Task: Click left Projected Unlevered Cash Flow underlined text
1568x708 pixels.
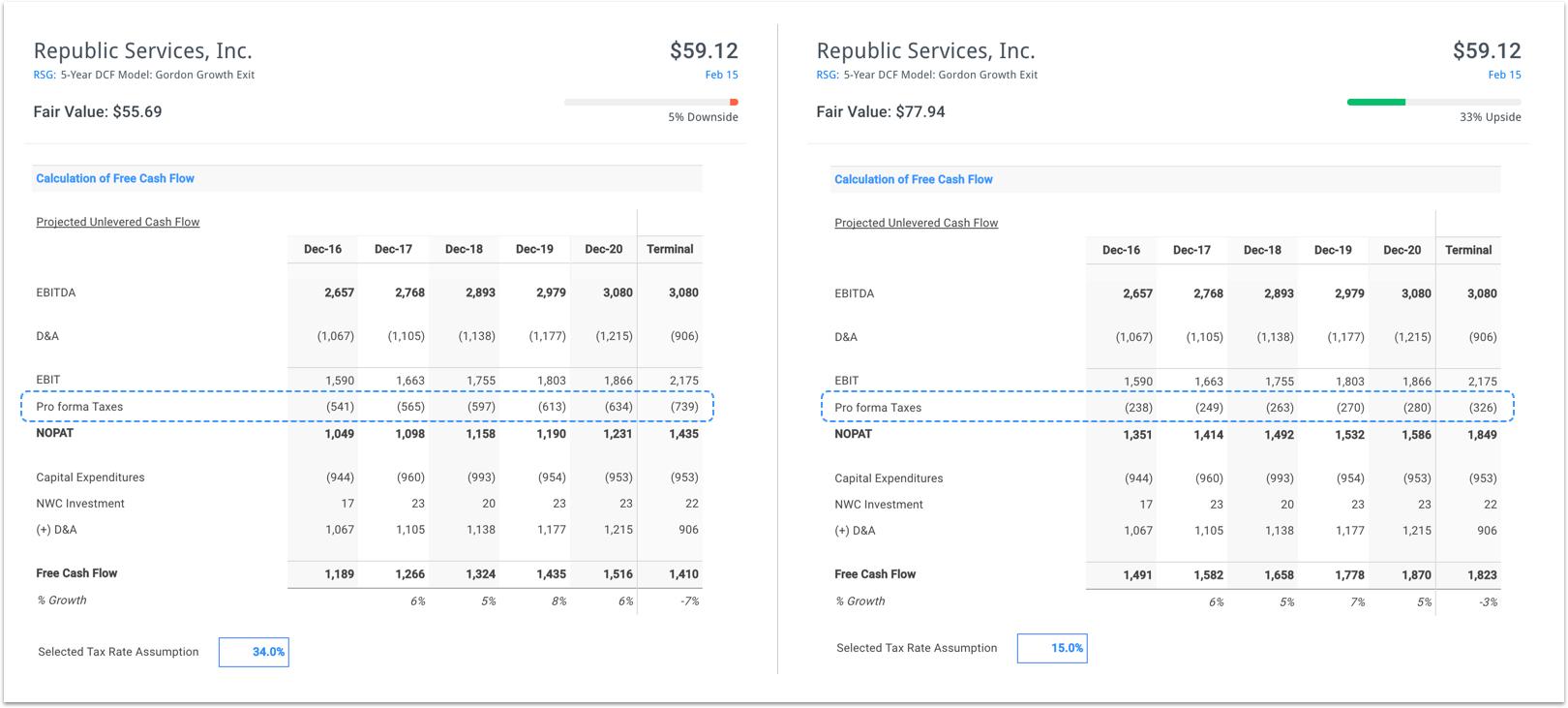Action: pyautogui.click(x=118, y=222)
